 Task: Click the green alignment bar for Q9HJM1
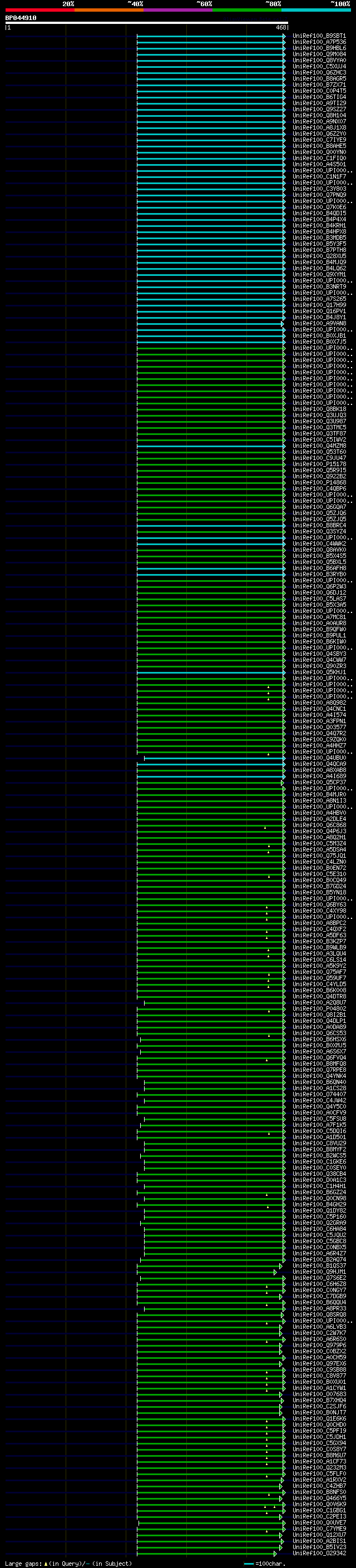tap(206, 1272)
